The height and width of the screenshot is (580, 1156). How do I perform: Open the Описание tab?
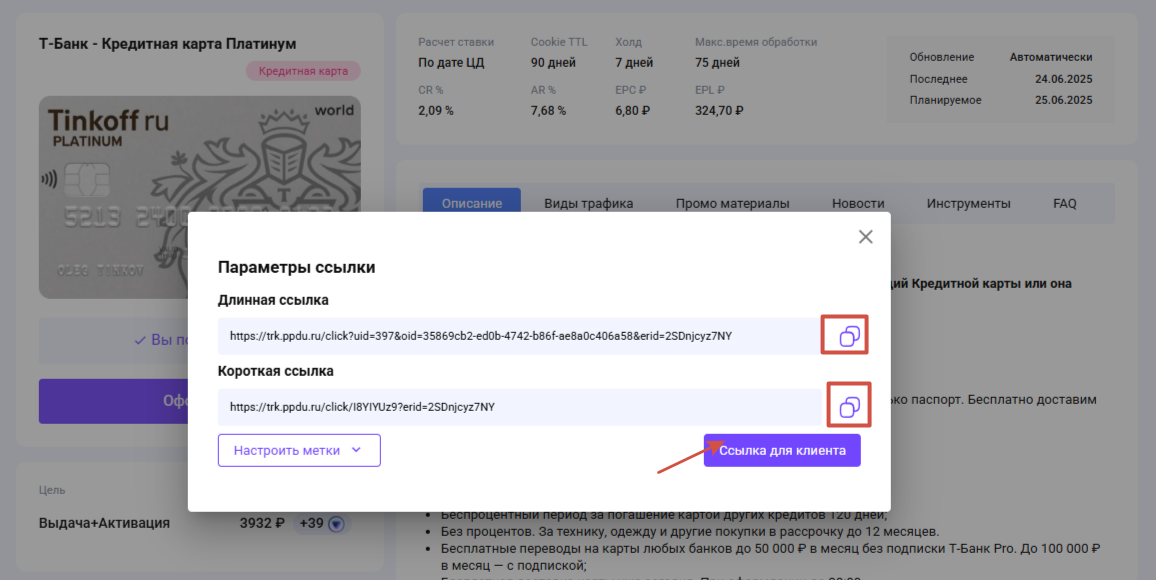pyautogui.click(x=472, y=203)
